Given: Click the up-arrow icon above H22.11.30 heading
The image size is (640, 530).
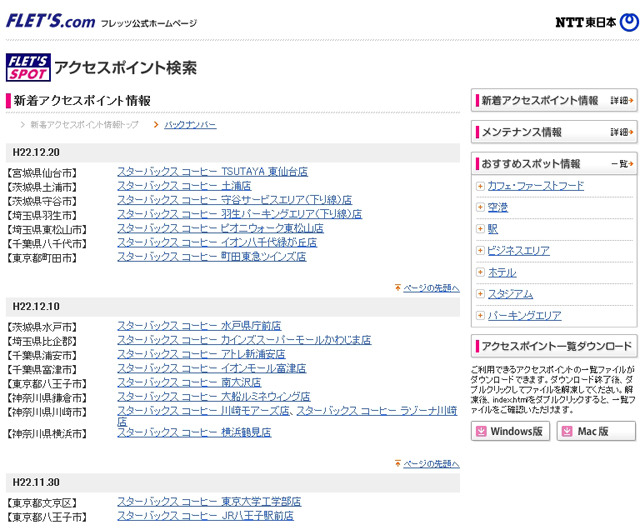Looking at the screenshot, I should (398, 463).
